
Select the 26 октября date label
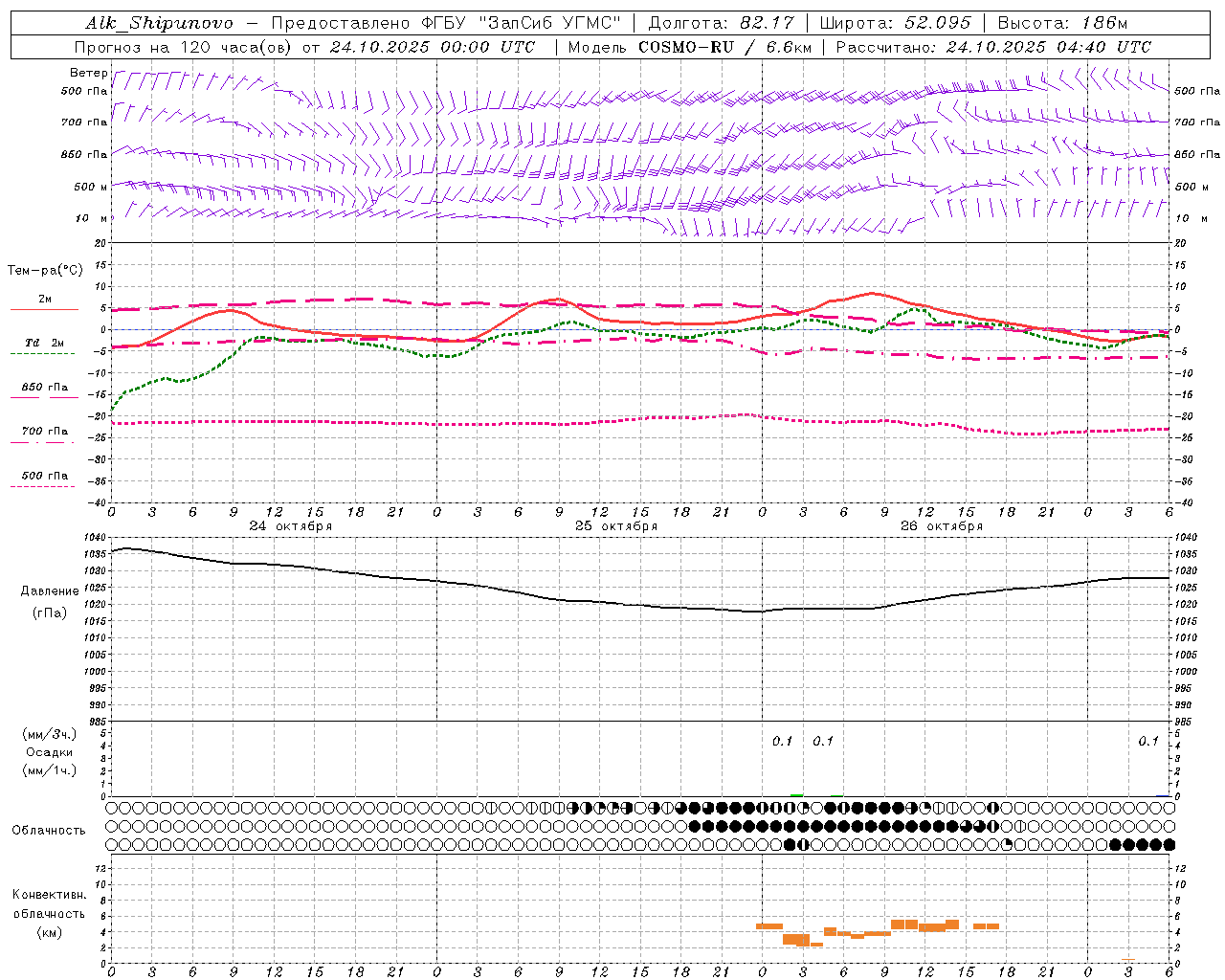[x=942, y=526]
